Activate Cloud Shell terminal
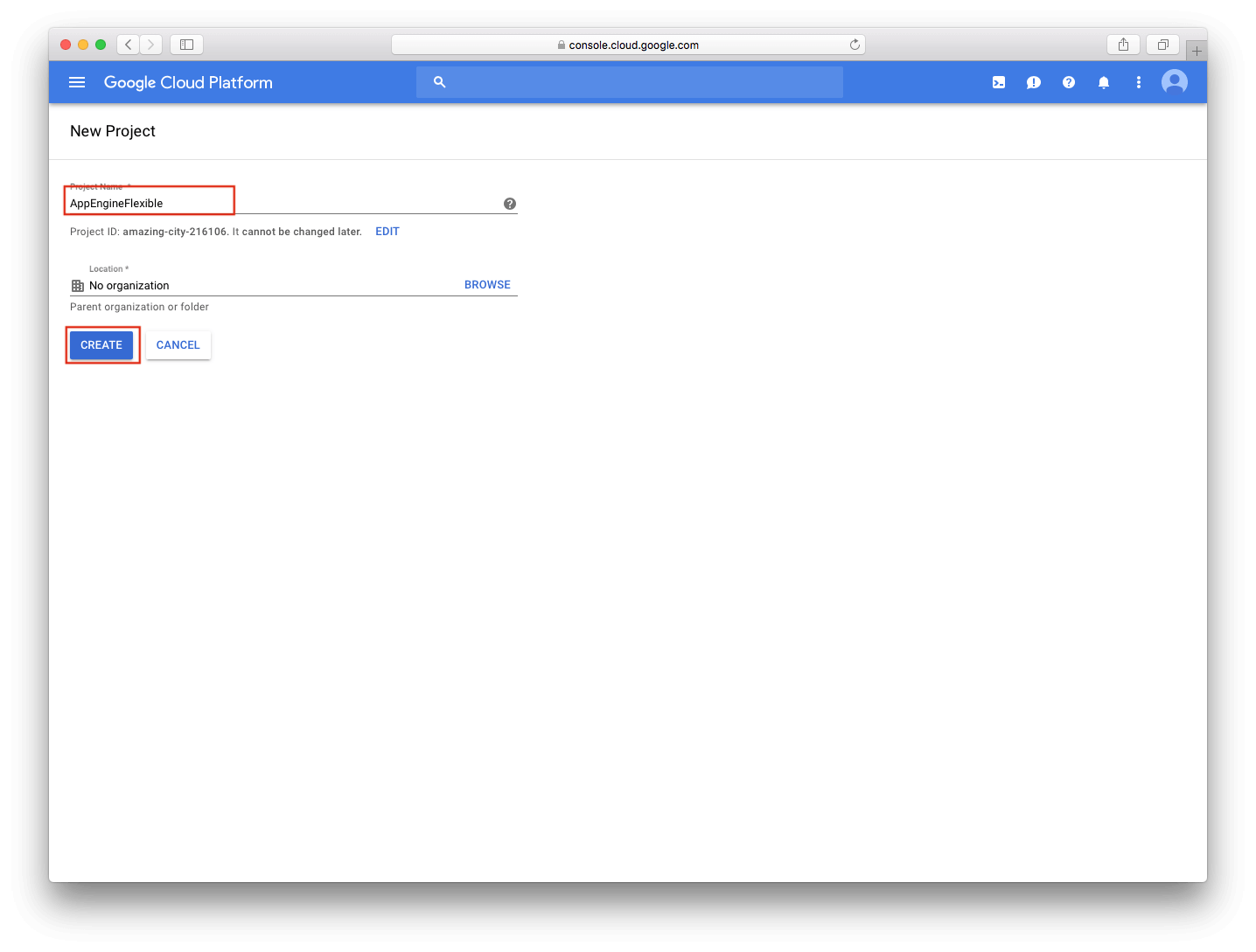Screen dimensions: 1256x952 (998, 81)
